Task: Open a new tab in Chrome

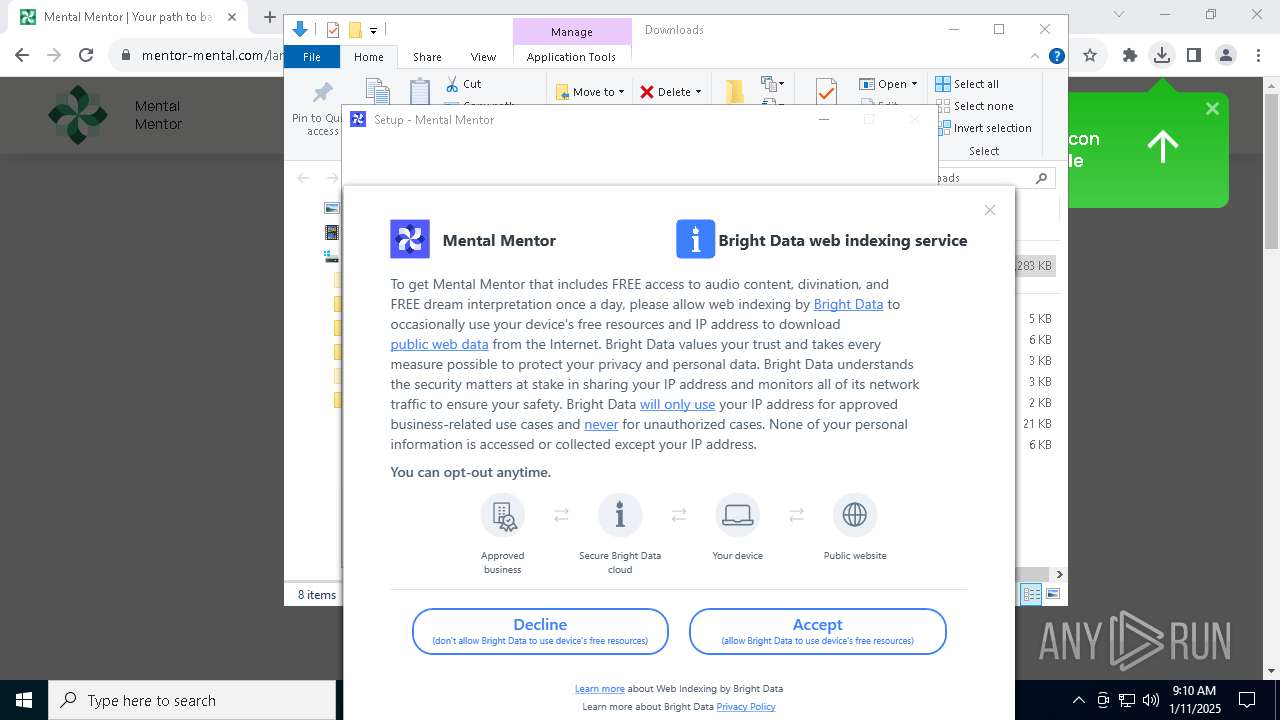Action: pyautogui.click(x=269, y=17)
